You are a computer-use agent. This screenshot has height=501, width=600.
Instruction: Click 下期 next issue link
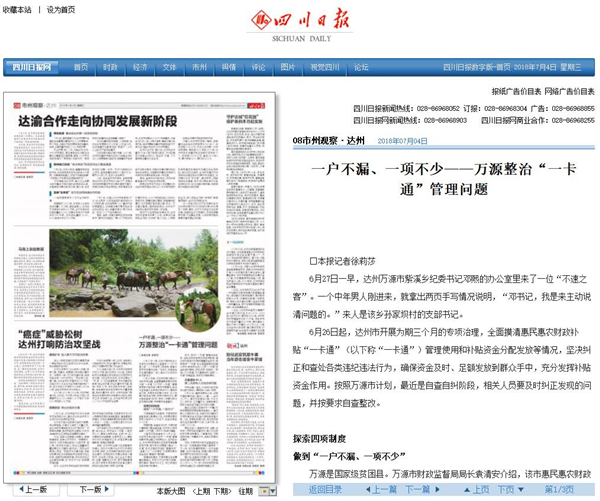point(221,491)
